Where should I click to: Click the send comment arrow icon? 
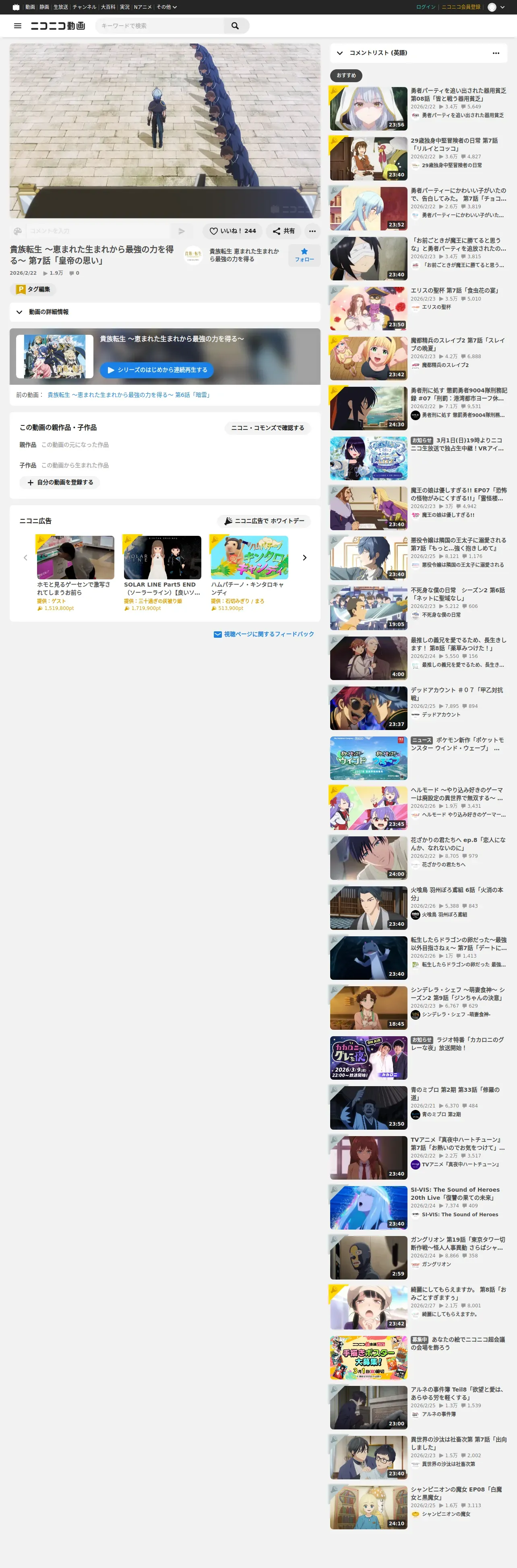tap(181, 231)
